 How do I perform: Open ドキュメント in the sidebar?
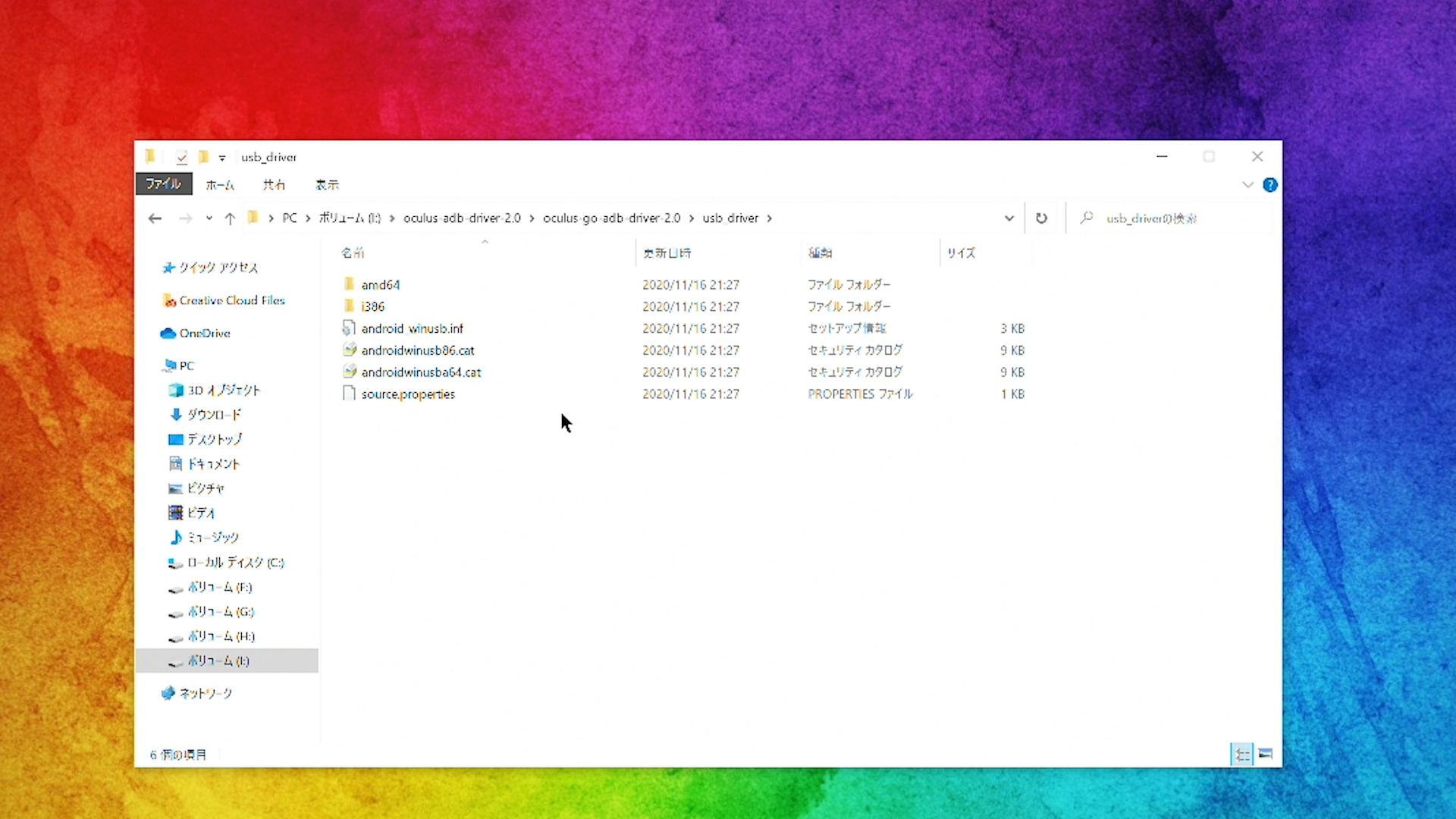point(213,464)
